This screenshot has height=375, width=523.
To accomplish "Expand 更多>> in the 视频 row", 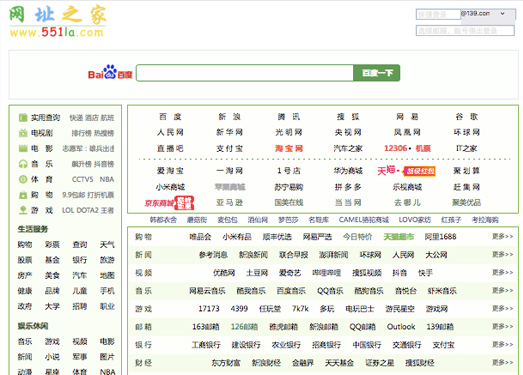I will (x=502, y=273).
